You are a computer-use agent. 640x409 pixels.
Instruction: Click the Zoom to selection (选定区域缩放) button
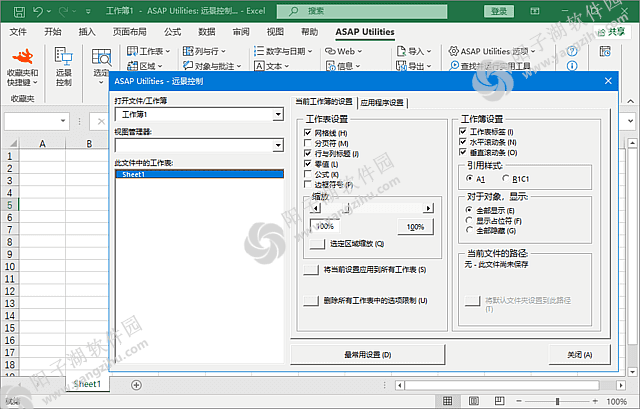point(317,244)
